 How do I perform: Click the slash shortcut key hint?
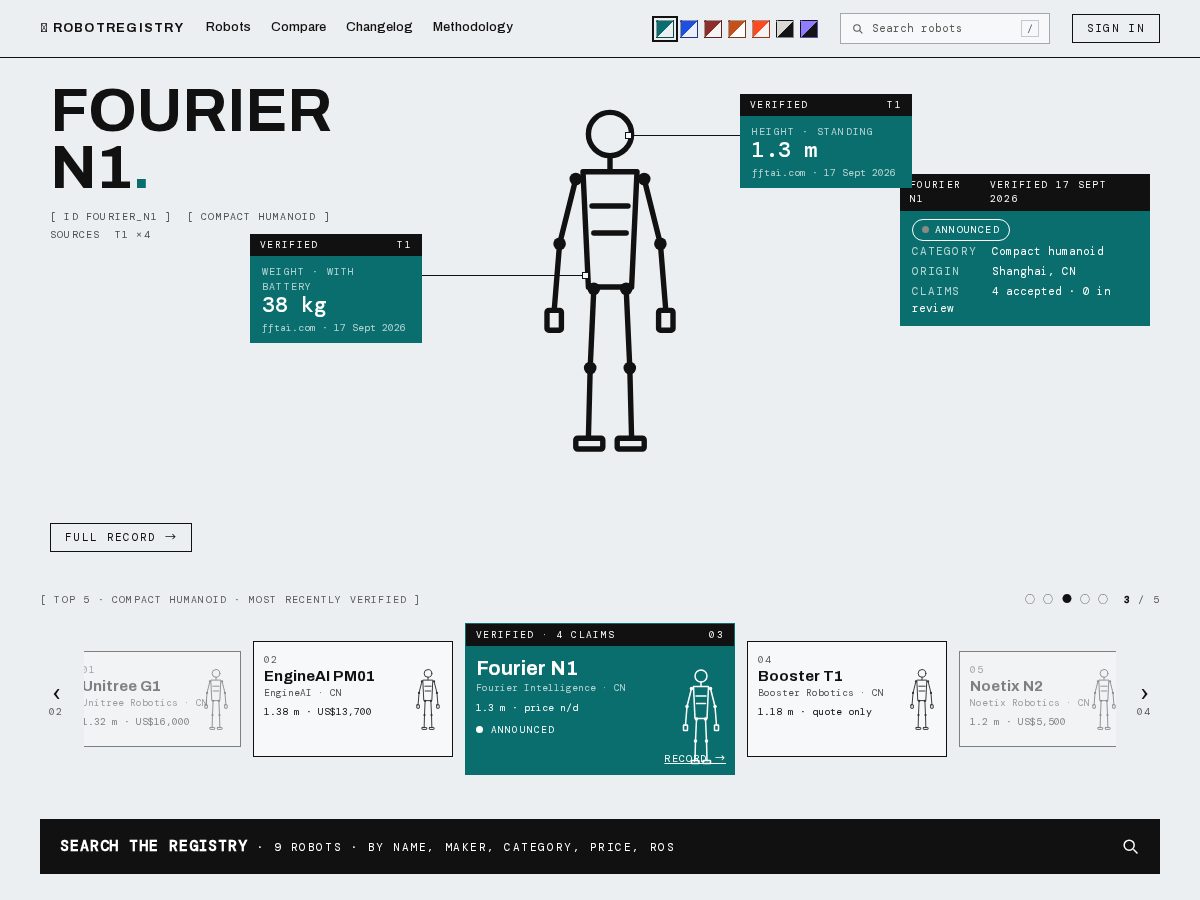point(1030,28)
